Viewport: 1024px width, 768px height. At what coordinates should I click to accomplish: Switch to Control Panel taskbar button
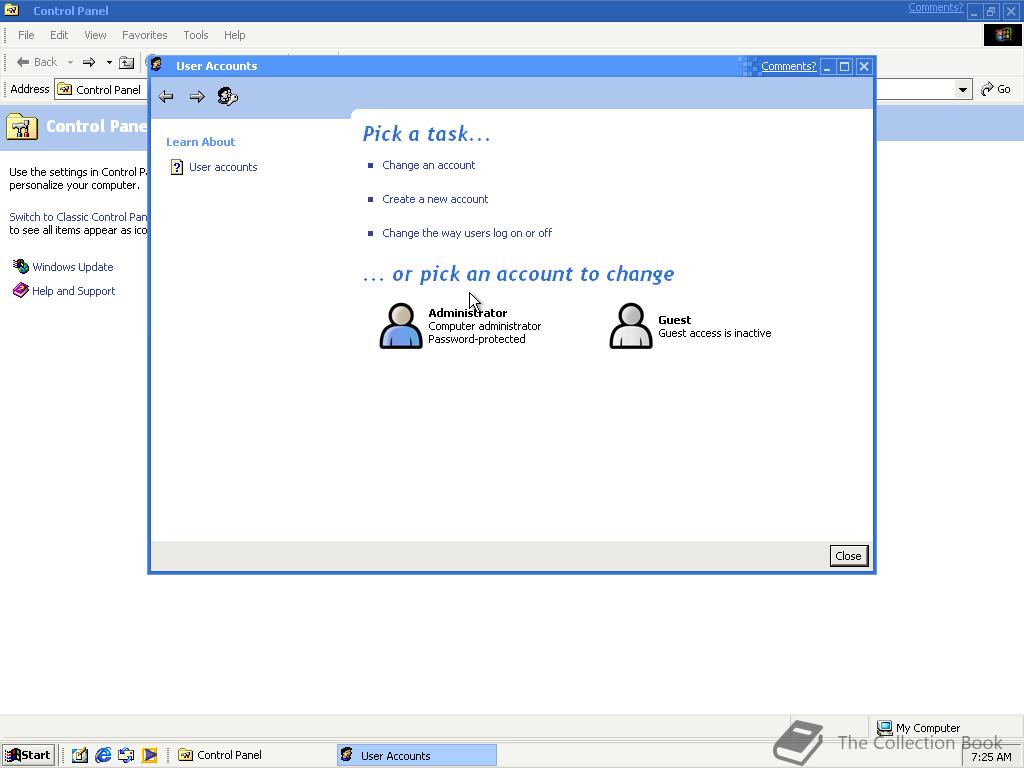click(251, 755)
